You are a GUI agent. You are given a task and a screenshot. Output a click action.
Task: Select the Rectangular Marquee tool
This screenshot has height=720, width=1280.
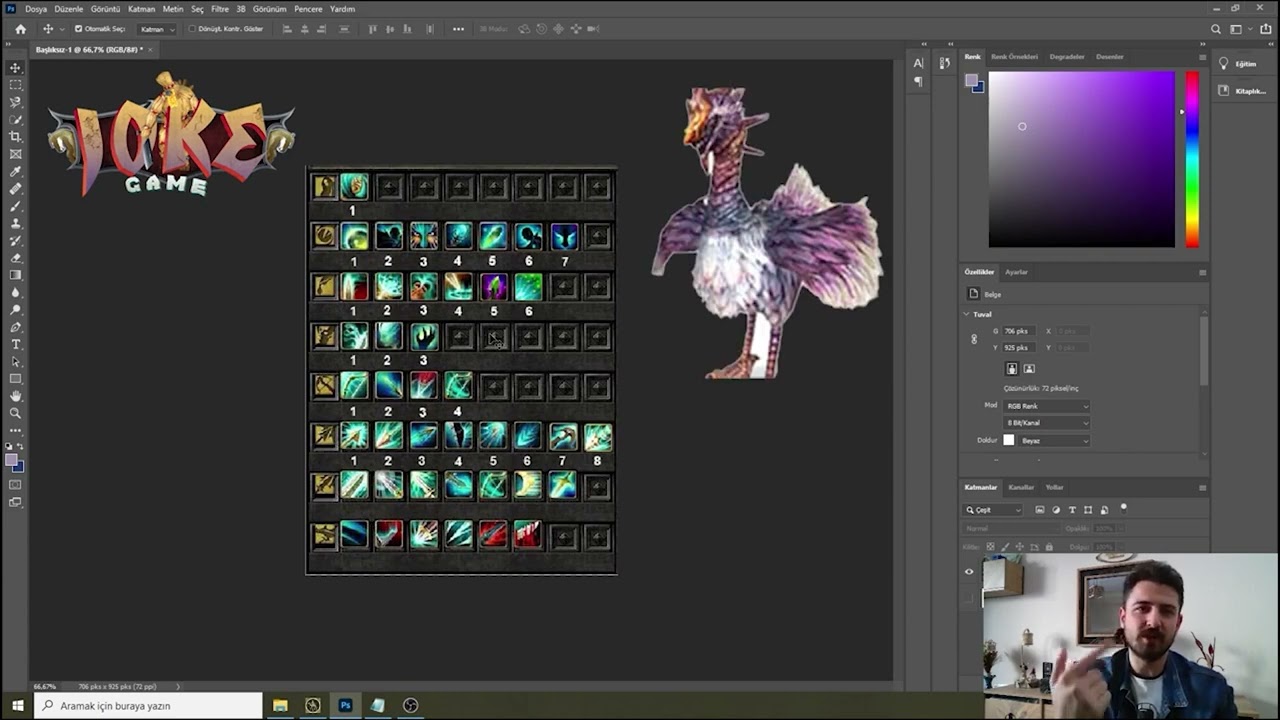pyautogui.click(x=15, y=85)
